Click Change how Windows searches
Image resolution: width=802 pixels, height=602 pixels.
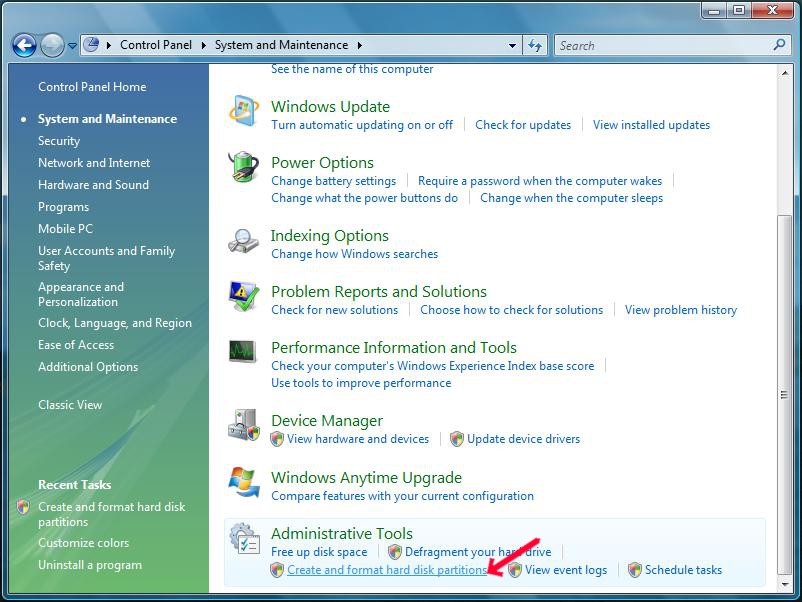coord(354,254)
